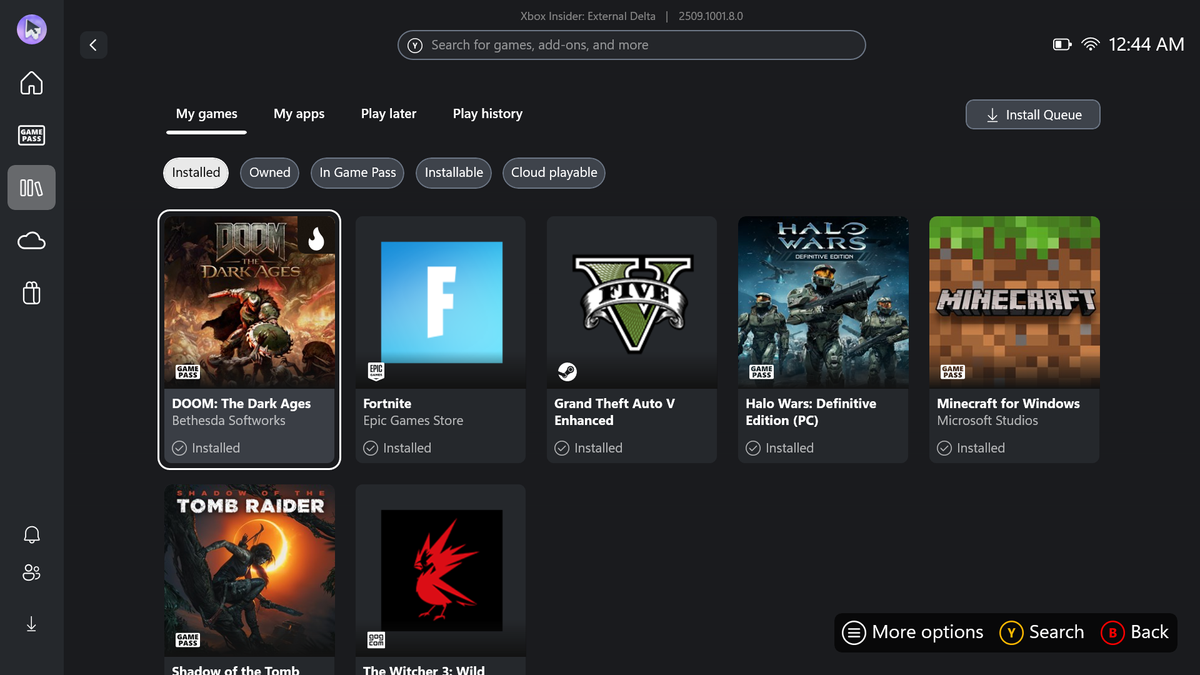Click the search bar for games and add-ons
1200x675 pixels.
(x=631, y=45)
